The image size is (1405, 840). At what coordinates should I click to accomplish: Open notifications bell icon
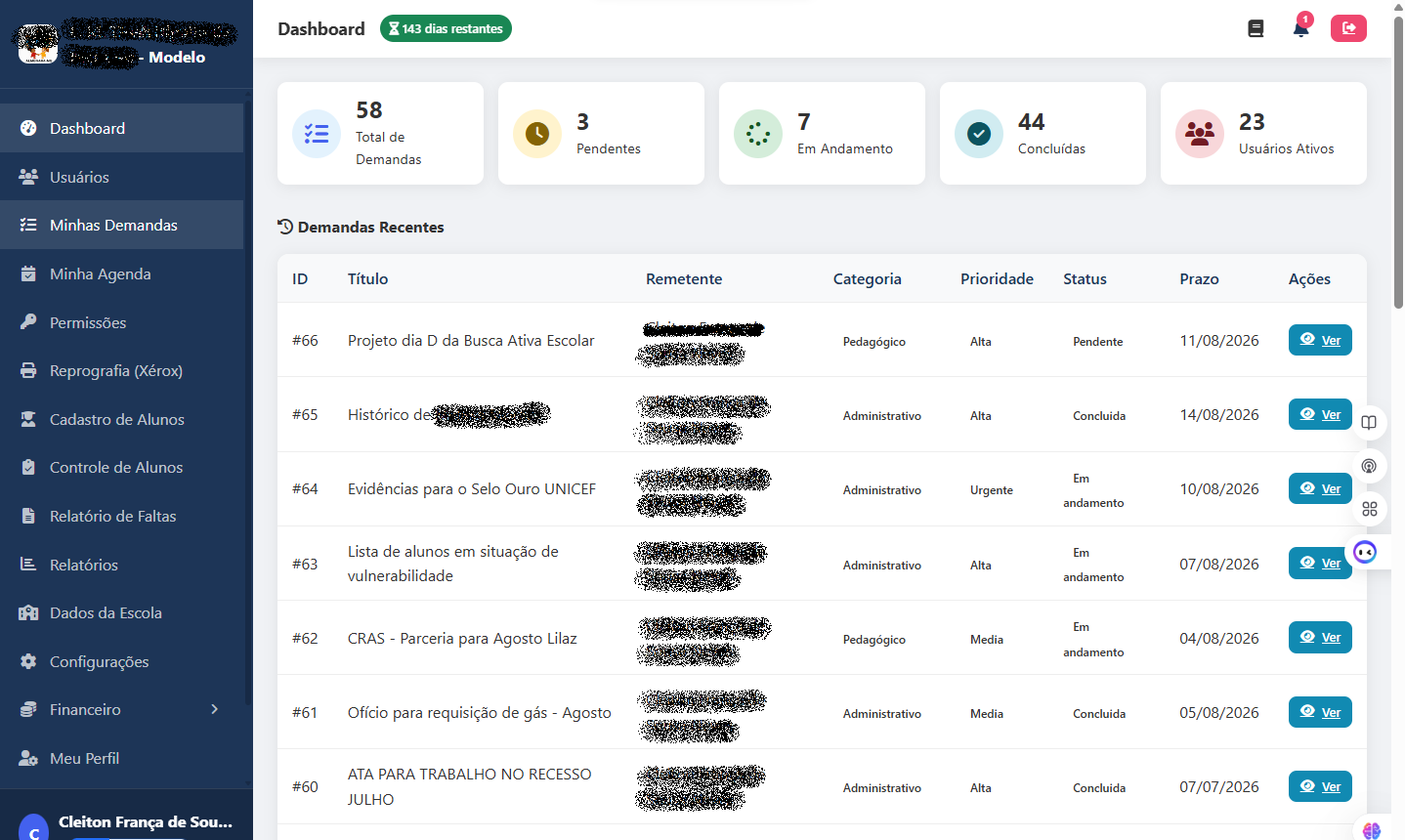click(x=1300, y=28)
